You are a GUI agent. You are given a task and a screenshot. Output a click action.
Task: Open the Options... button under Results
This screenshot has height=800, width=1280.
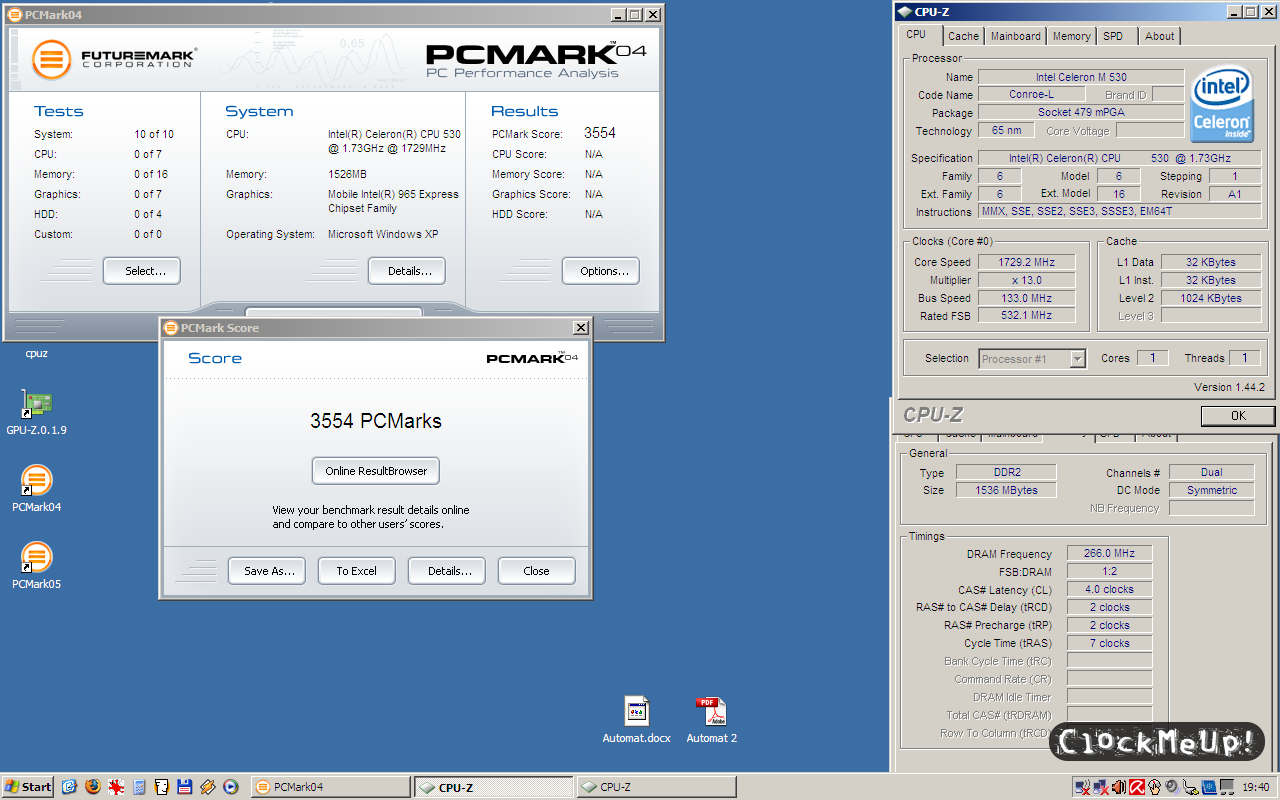[x=601, y=271]
